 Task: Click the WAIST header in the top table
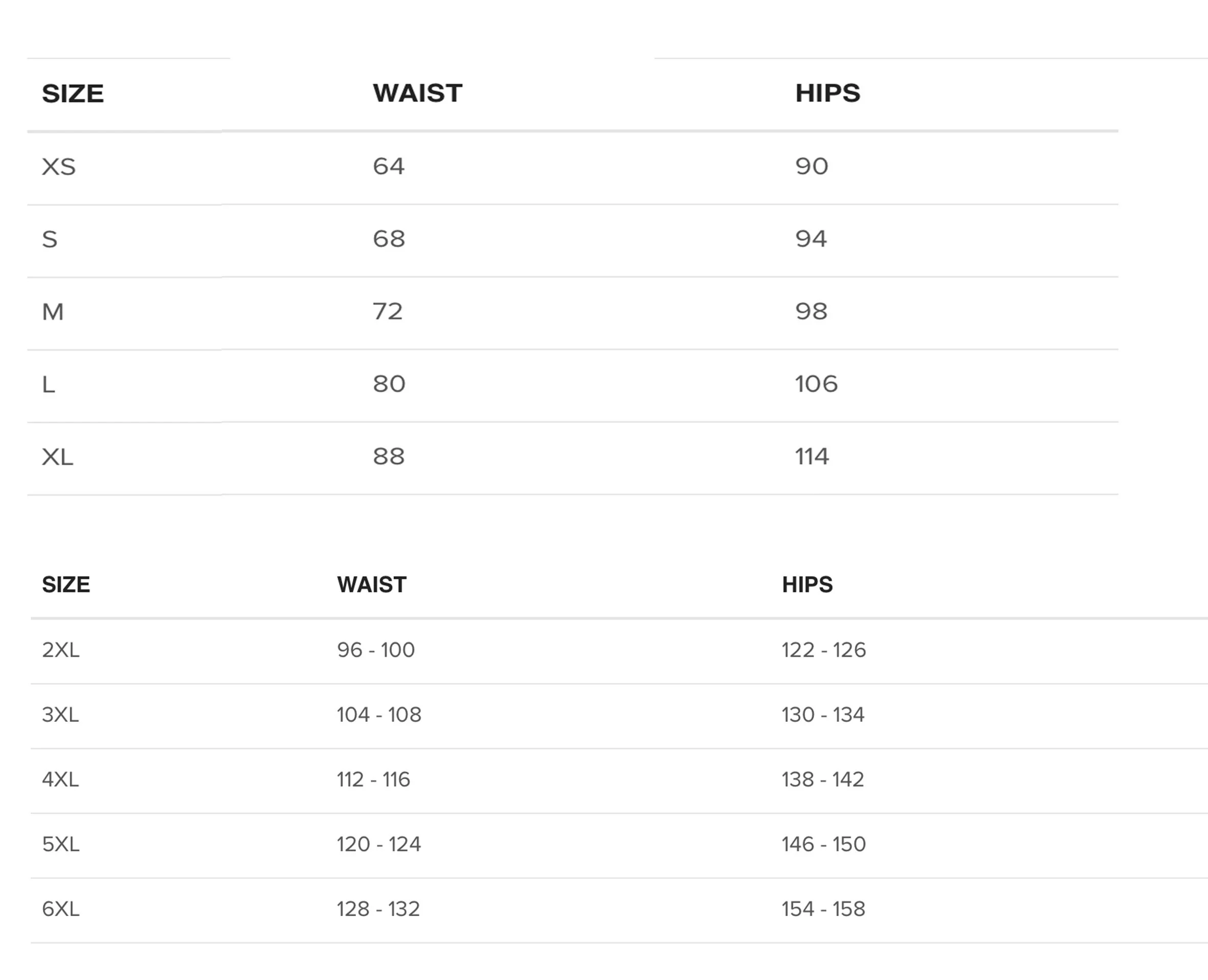pyautogui.click(x=417, y=93)
